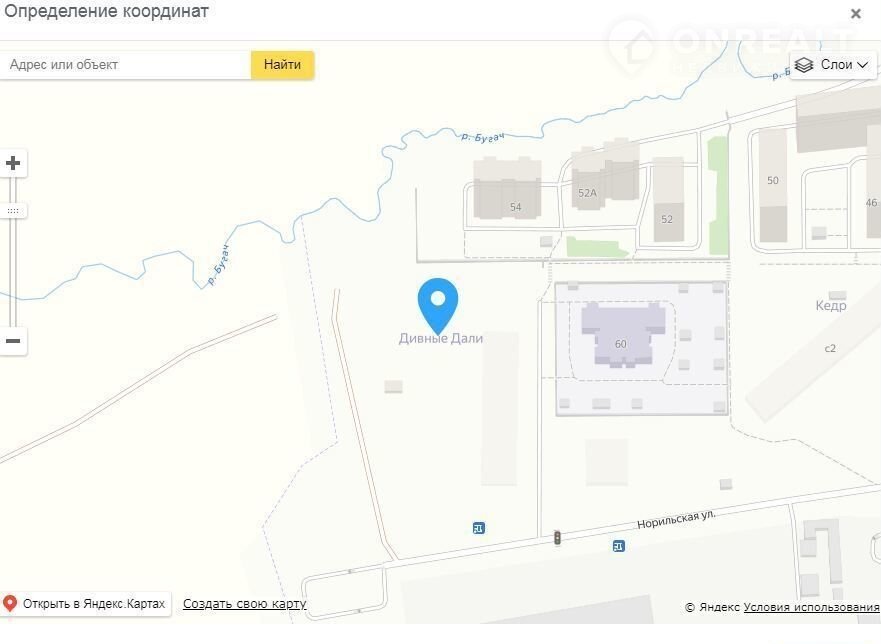Select building 52А on the map
Viewport: 881px width, 644px height.
coord(605,174)
